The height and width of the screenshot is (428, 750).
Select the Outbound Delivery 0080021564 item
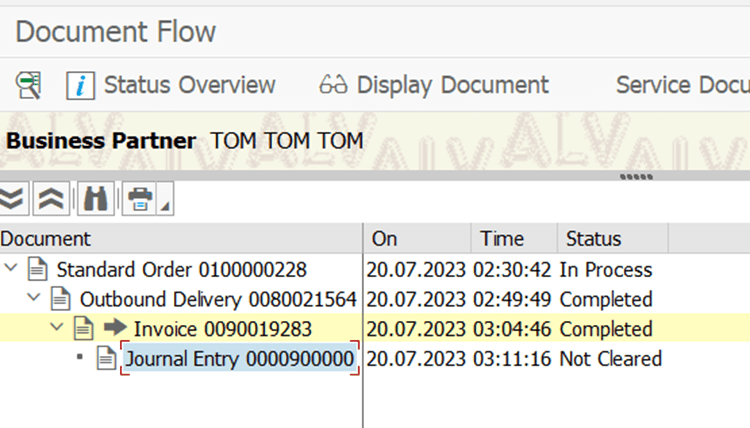point(218,299)
